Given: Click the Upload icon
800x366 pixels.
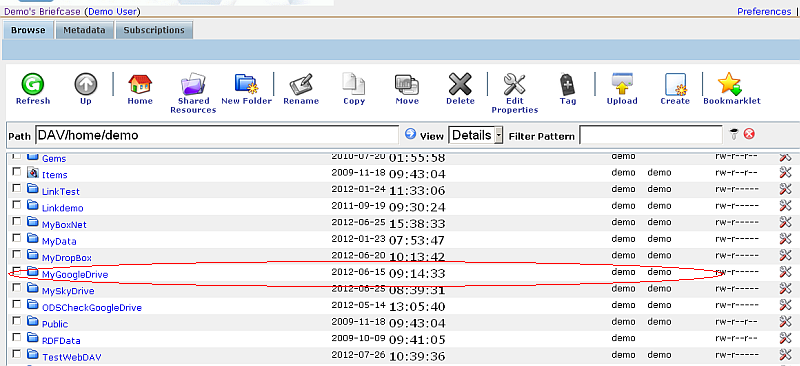Looking at the screenshot, I should pos(622,84).
